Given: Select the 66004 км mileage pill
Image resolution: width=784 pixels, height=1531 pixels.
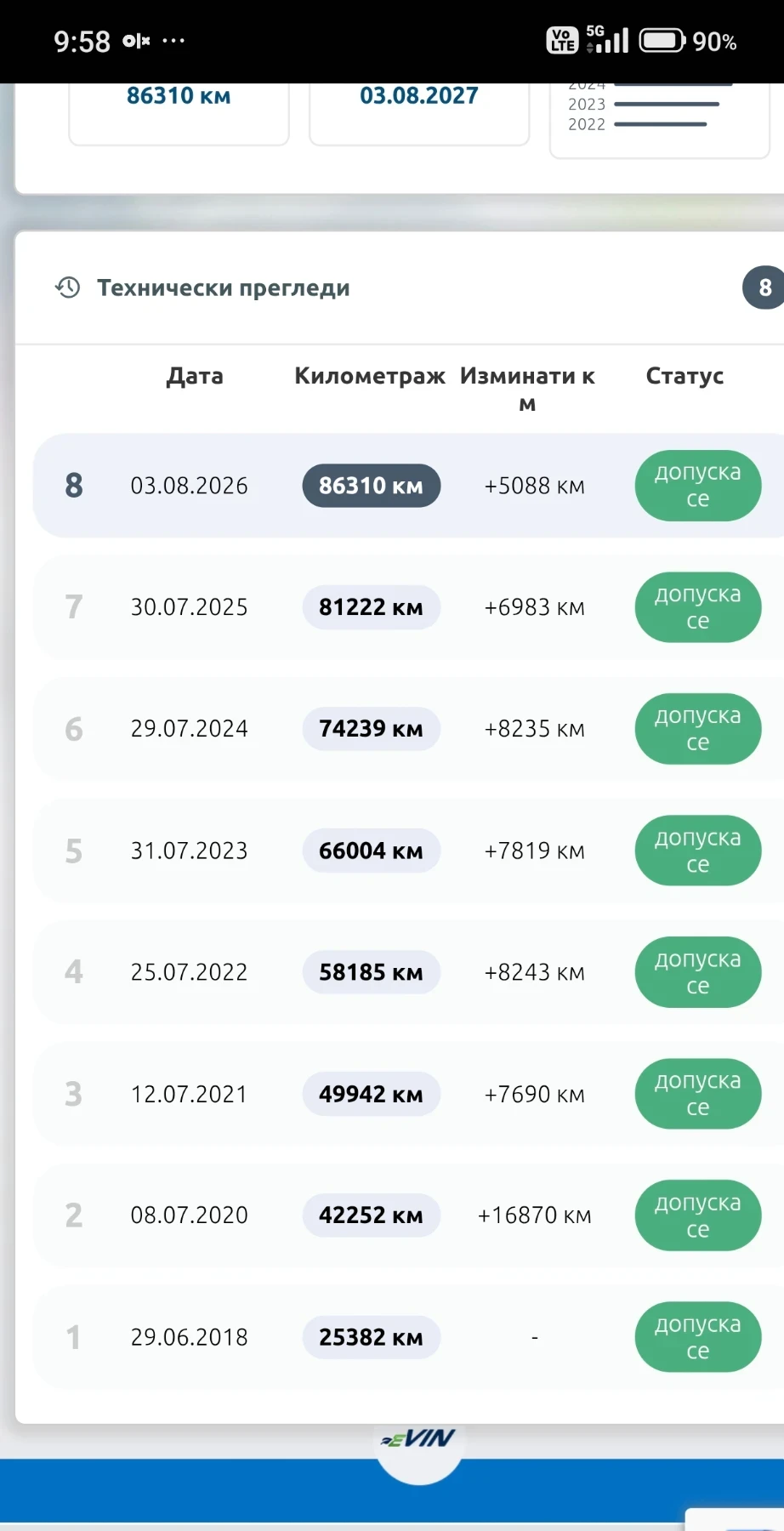Looking at the screenshot, I should 372,851.
